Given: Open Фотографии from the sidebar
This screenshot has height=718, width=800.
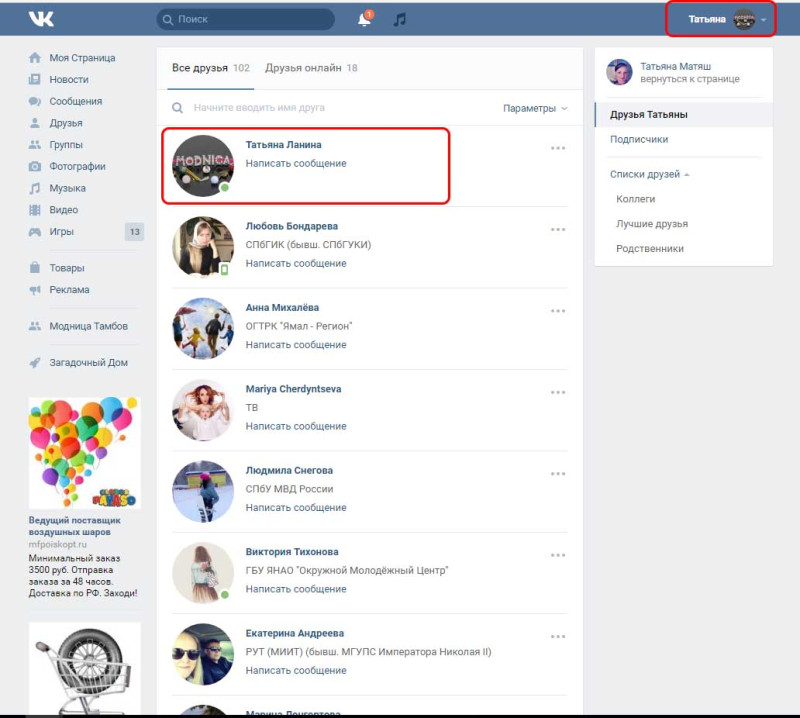Looking at the screenshot, I should click(x=77, y=166).
